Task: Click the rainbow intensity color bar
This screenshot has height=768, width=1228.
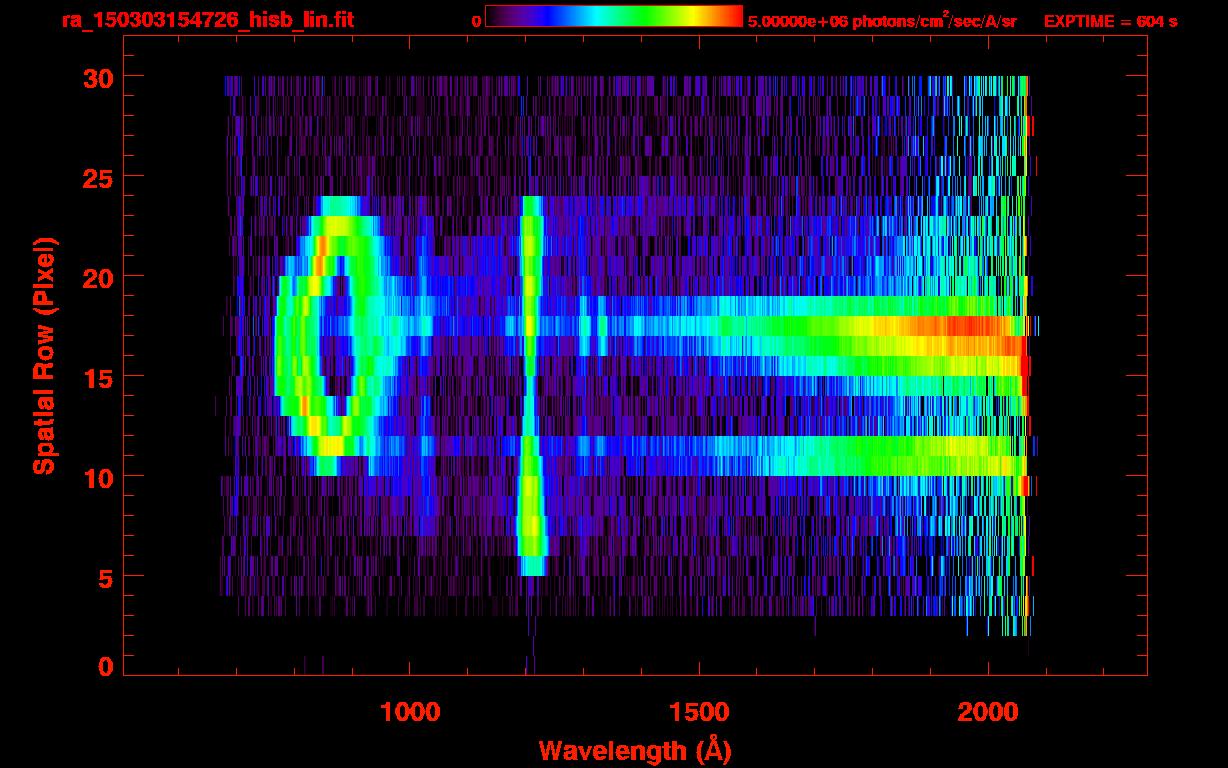Action: (x=614, y=17)
